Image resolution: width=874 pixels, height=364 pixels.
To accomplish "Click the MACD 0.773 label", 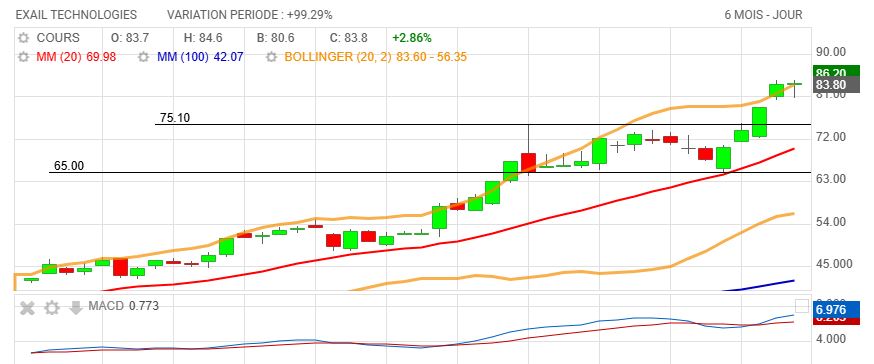I will tap(123, 306).
